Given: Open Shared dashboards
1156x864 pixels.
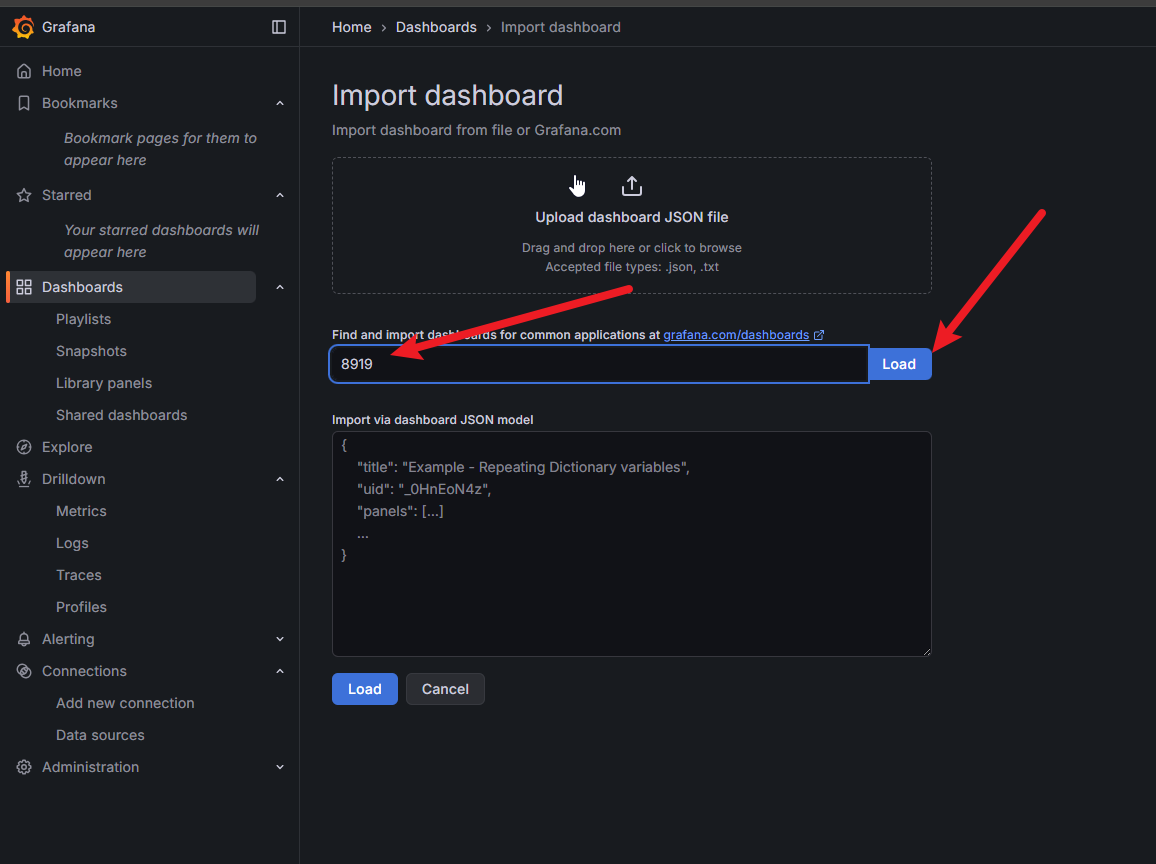Looking at the screenshot, I should point(122,415).
